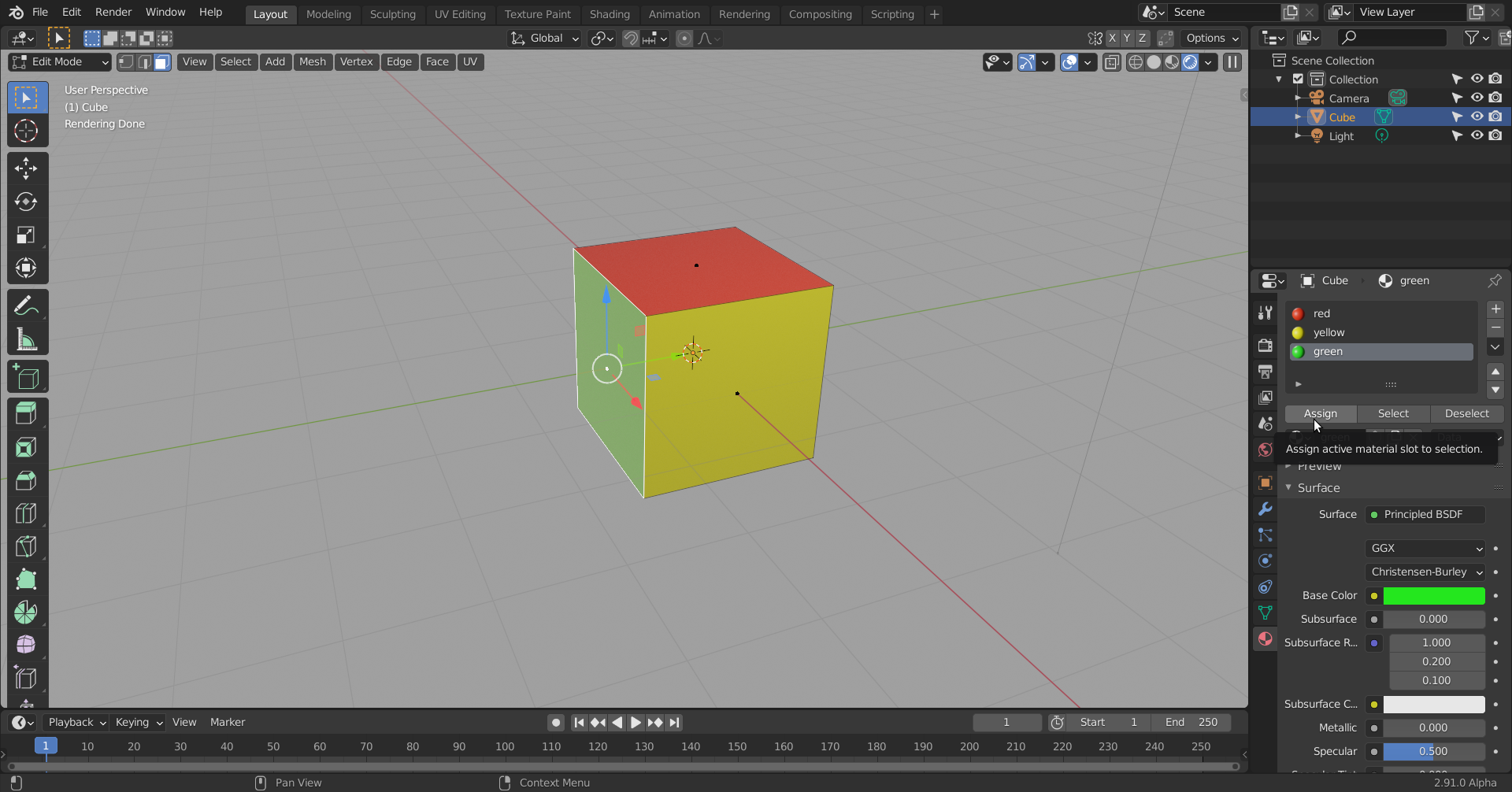Viewport: 1512px width, 792px height.
Task: Hide the Light object in viewport
Action: [1477, 135]
